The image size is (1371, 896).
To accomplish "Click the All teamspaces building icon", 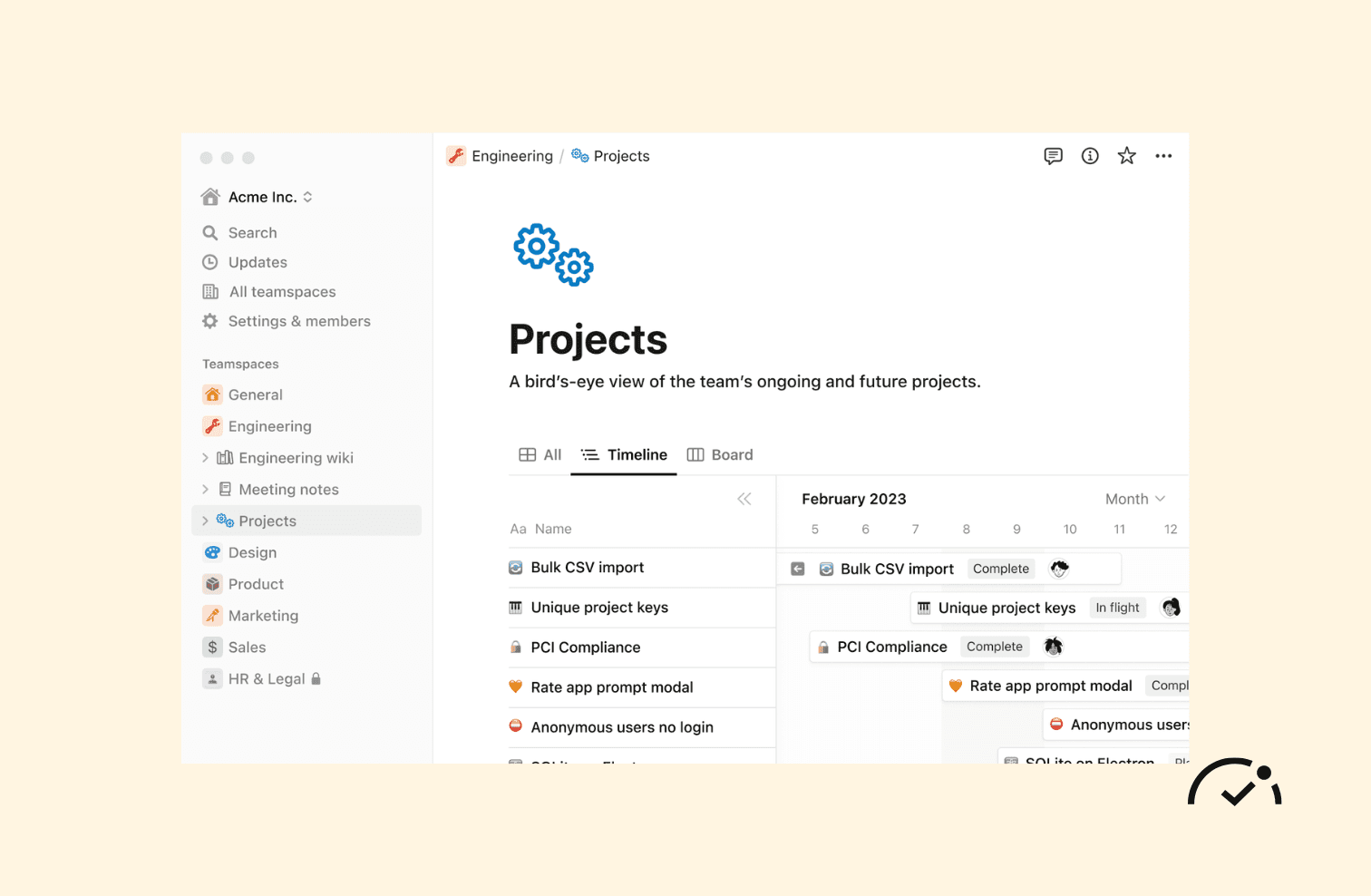I will (x=210, y=292).
